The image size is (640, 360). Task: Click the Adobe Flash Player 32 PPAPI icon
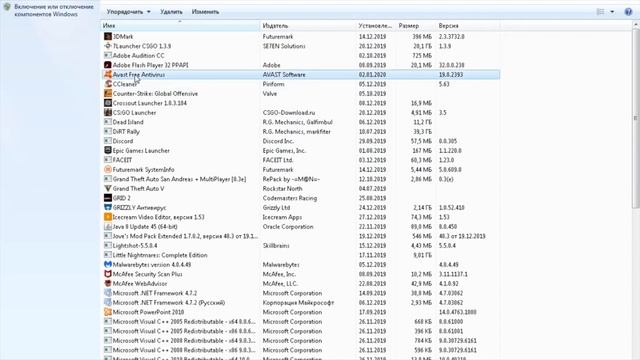pyautogui.click(x=108, y=65)
